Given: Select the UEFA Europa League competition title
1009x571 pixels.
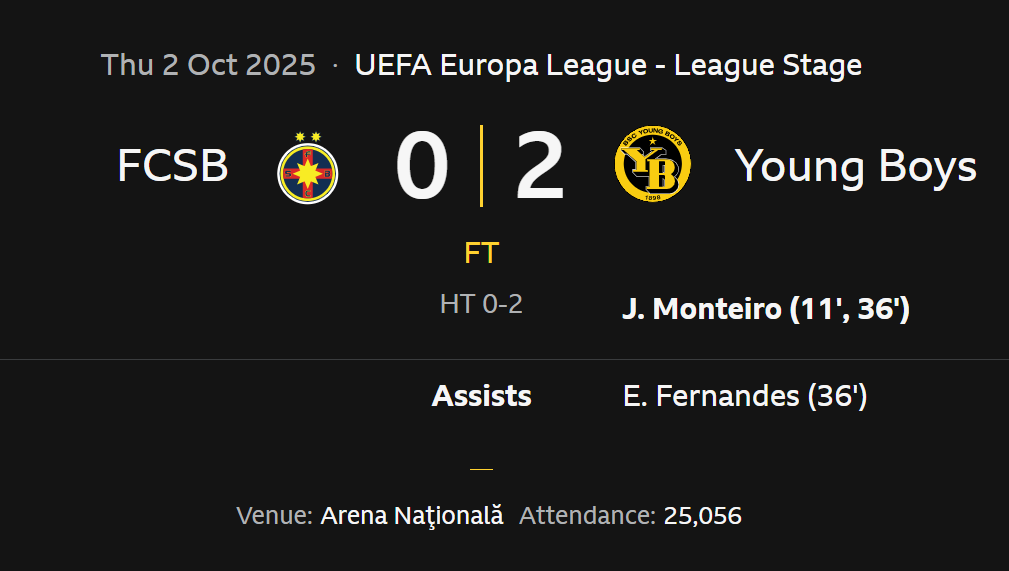Looking at the screenshot, I should coord(608,66).
